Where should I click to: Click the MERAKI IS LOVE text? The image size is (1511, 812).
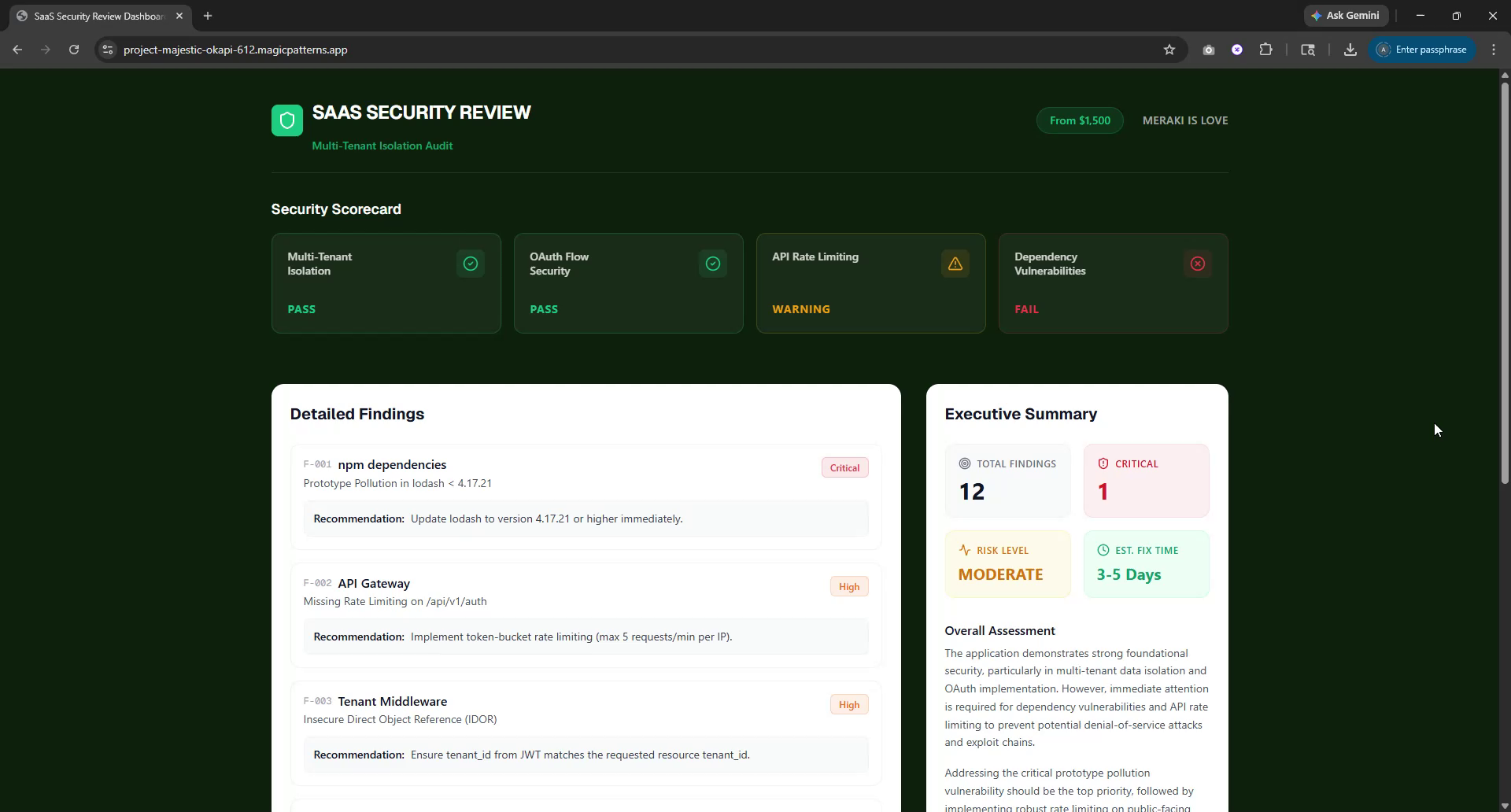(x=1185, y=120)
